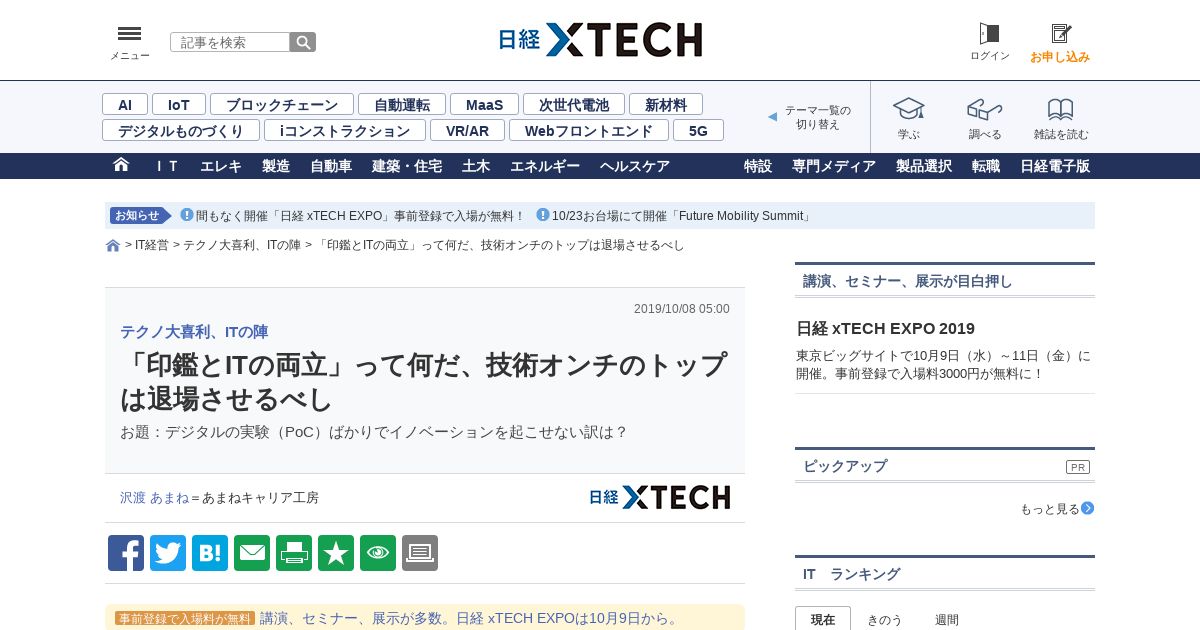Switch to the 週間 ranking tab

pos(947,619)
